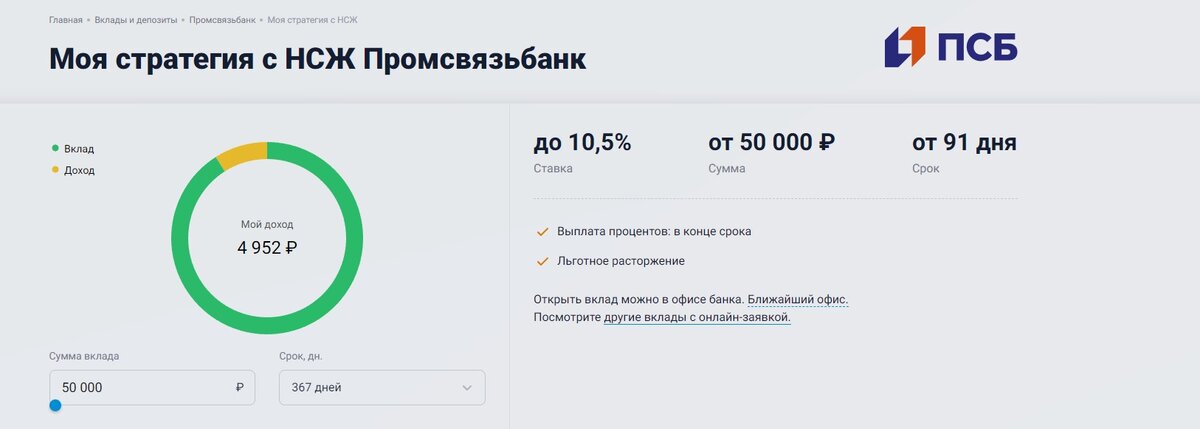Click the до 10,5% rate figure
The height and width of the screenshot is (429, 1200).
pyautogui.click(x=583, y=143)
